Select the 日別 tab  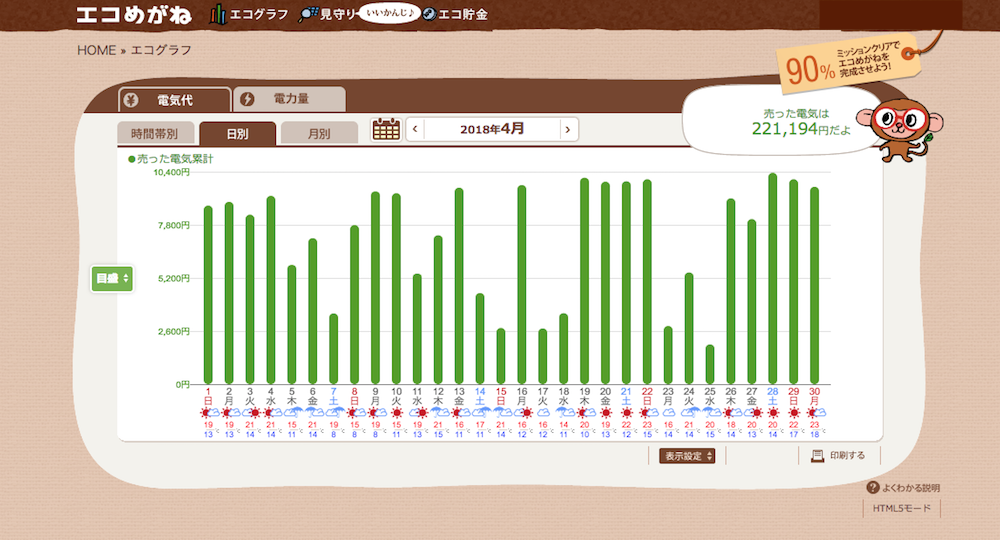237,133
